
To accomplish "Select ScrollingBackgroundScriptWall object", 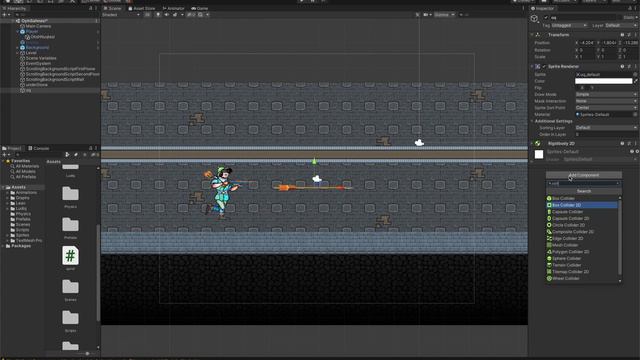I will (55, 79).
